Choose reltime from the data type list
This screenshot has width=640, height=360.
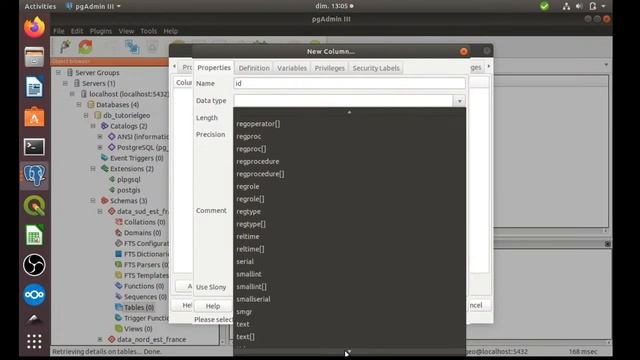pyautogui.click(x=248, y=237)
